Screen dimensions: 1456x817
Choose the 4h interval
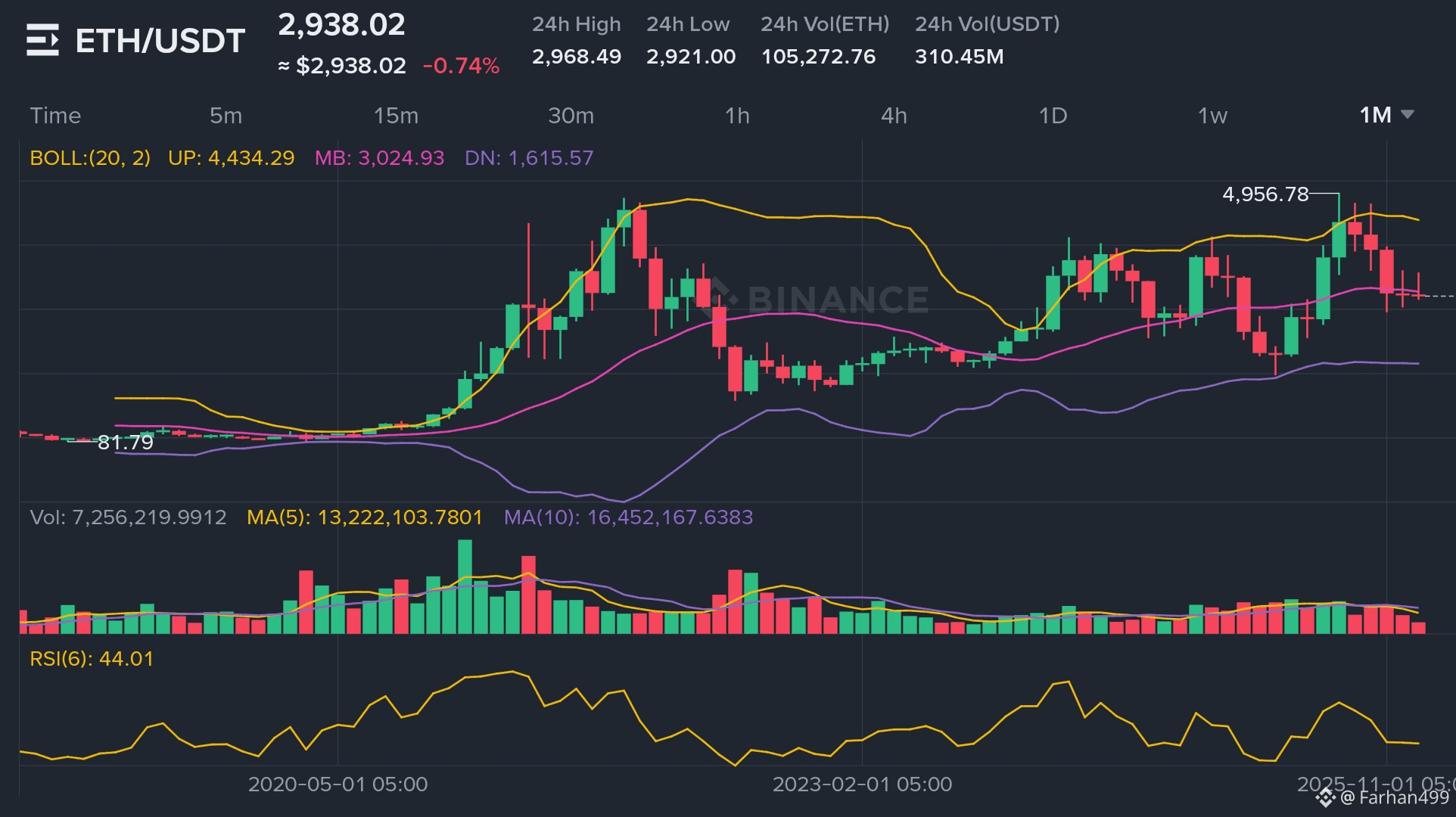[894, 116]
